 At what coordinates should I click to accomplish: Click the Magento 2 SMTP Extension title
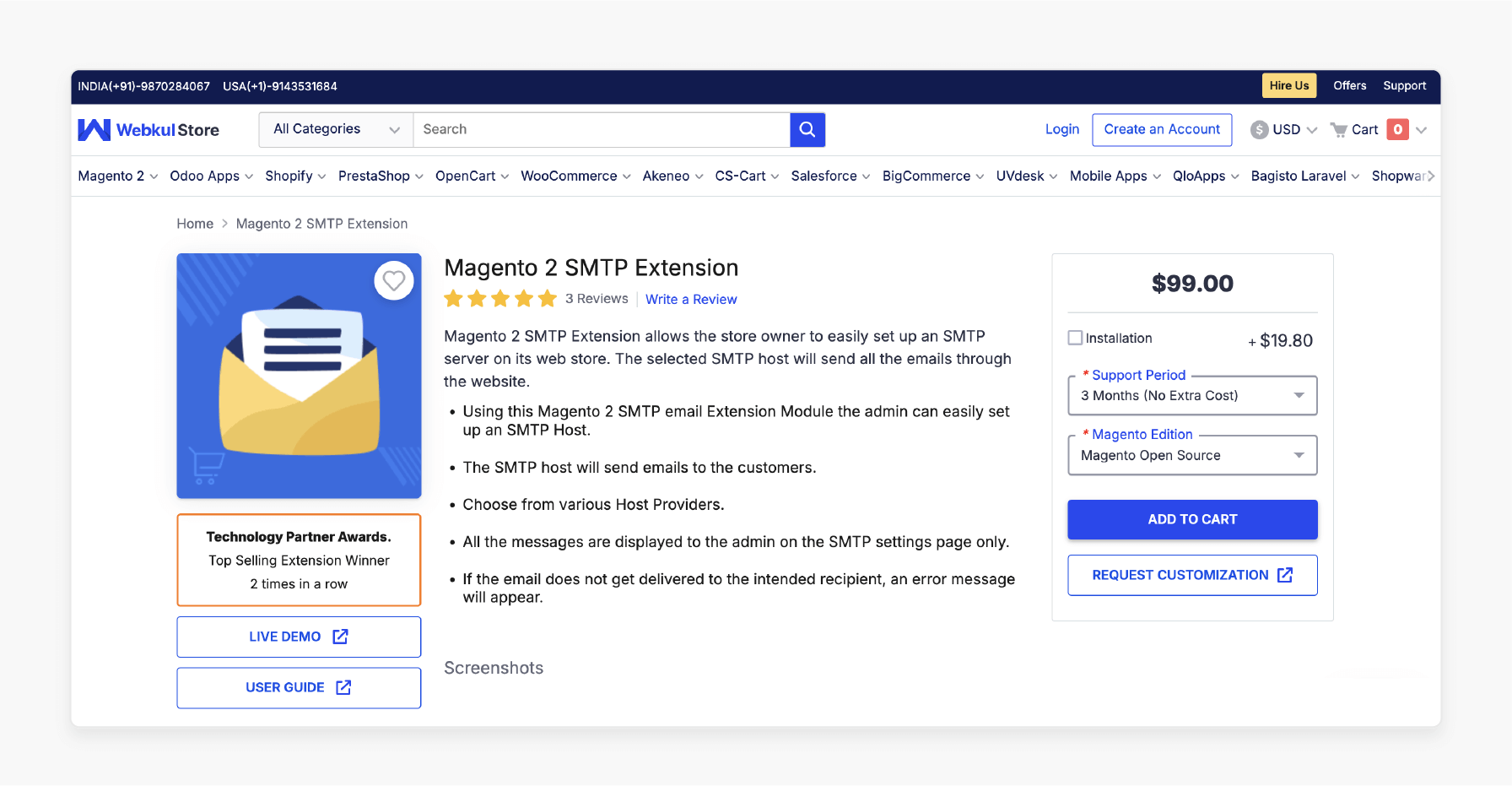(591, 268)
